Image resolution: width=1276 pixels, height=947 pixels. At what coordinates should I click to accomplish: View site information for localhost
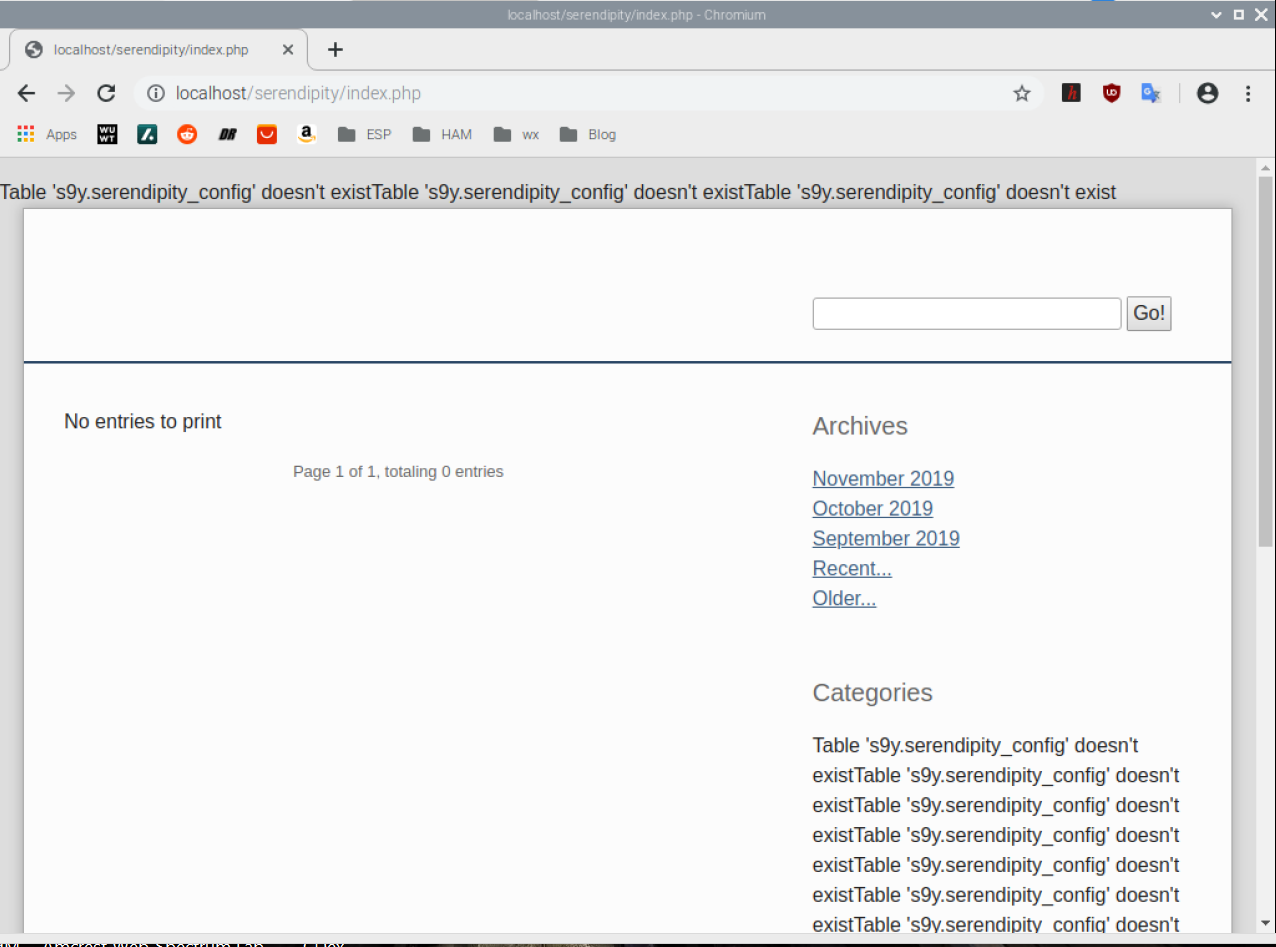coord(155,93)
